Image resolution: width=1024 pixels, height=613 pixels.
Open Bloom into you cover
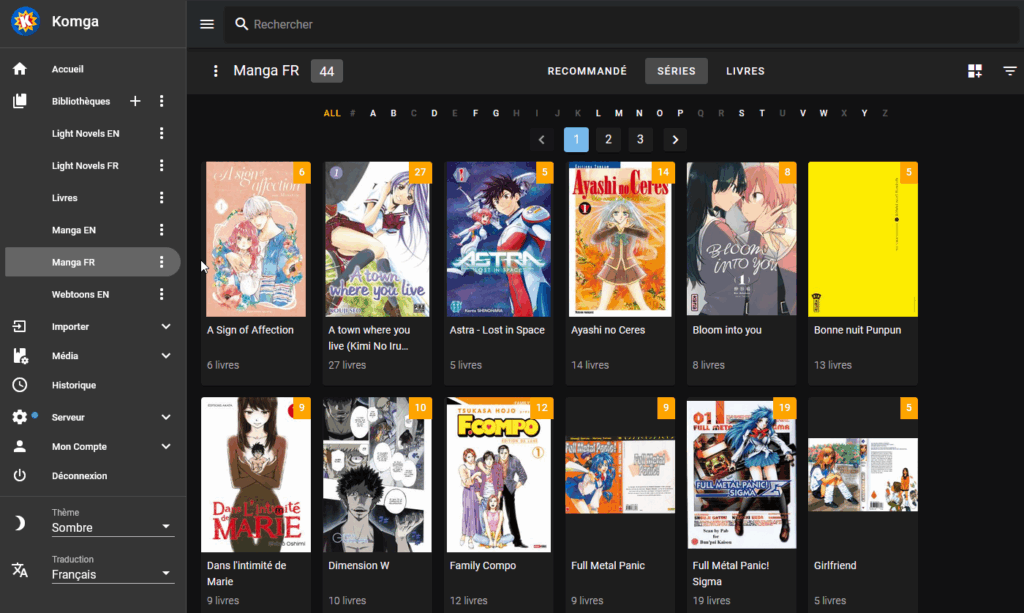pyautogui.click(x=742, y=239)
